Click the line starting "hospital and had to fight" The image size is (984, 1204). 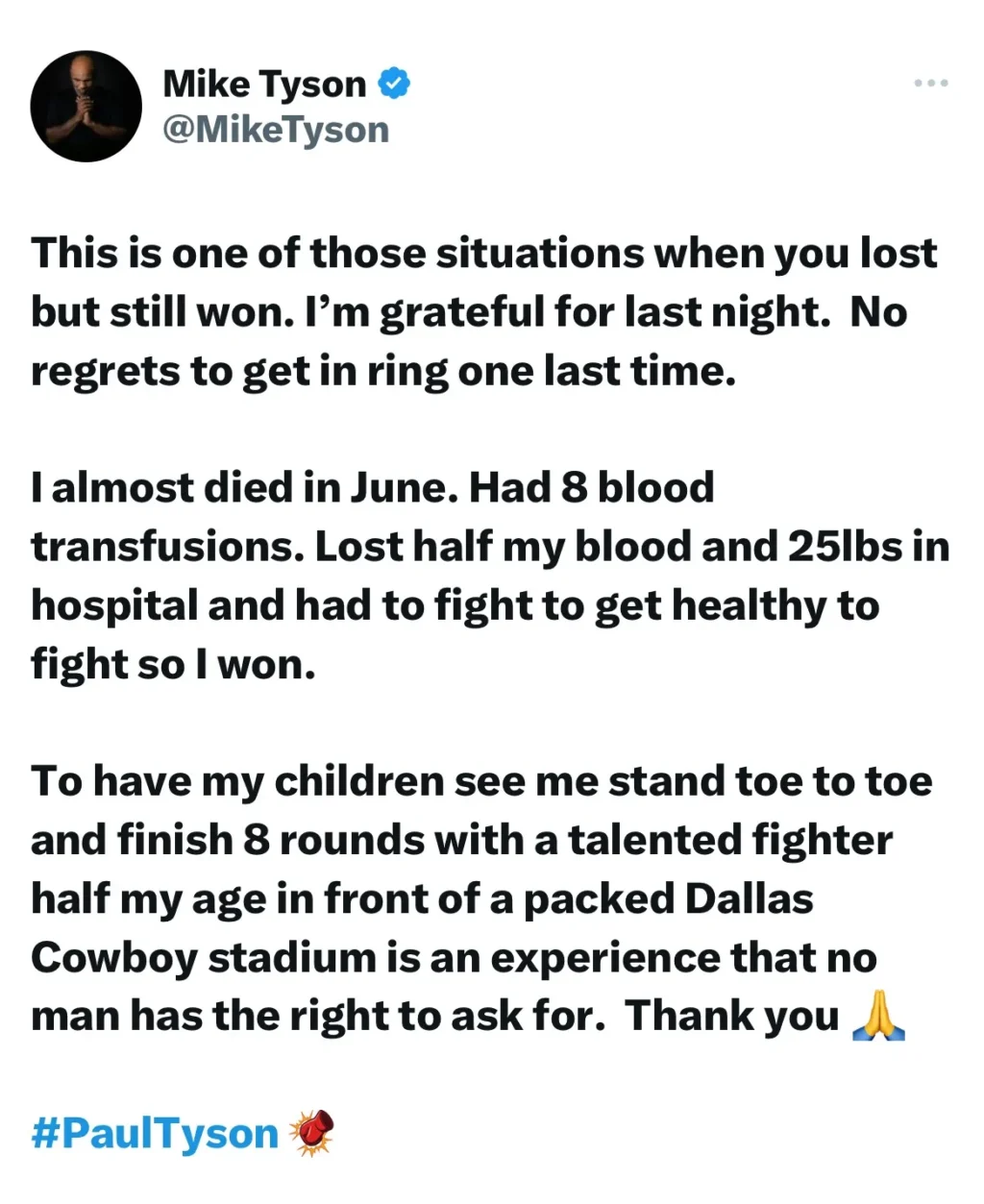tap(455, 606)
